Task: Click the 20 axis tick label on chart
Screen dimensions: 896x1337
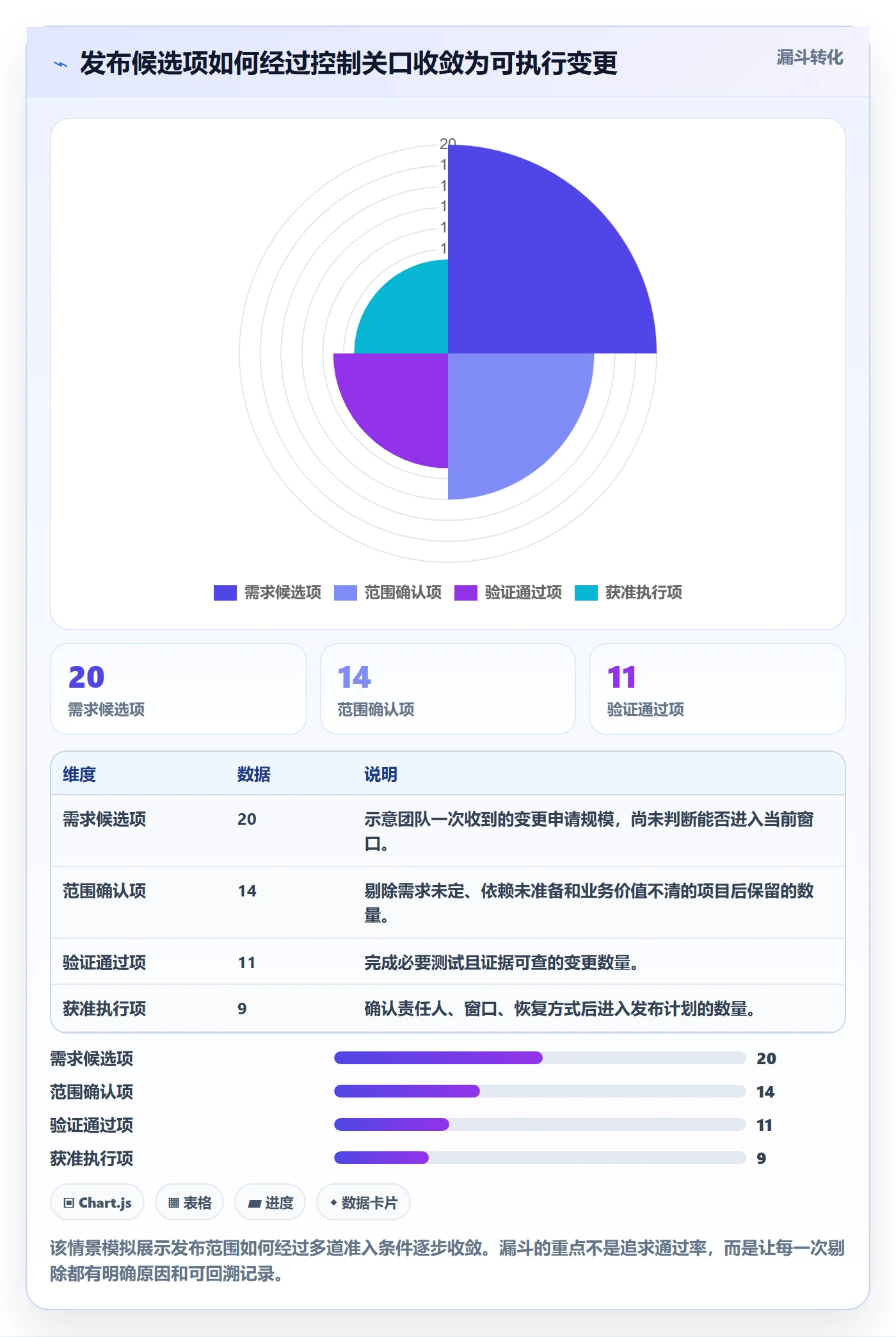Action: point(448,143)
